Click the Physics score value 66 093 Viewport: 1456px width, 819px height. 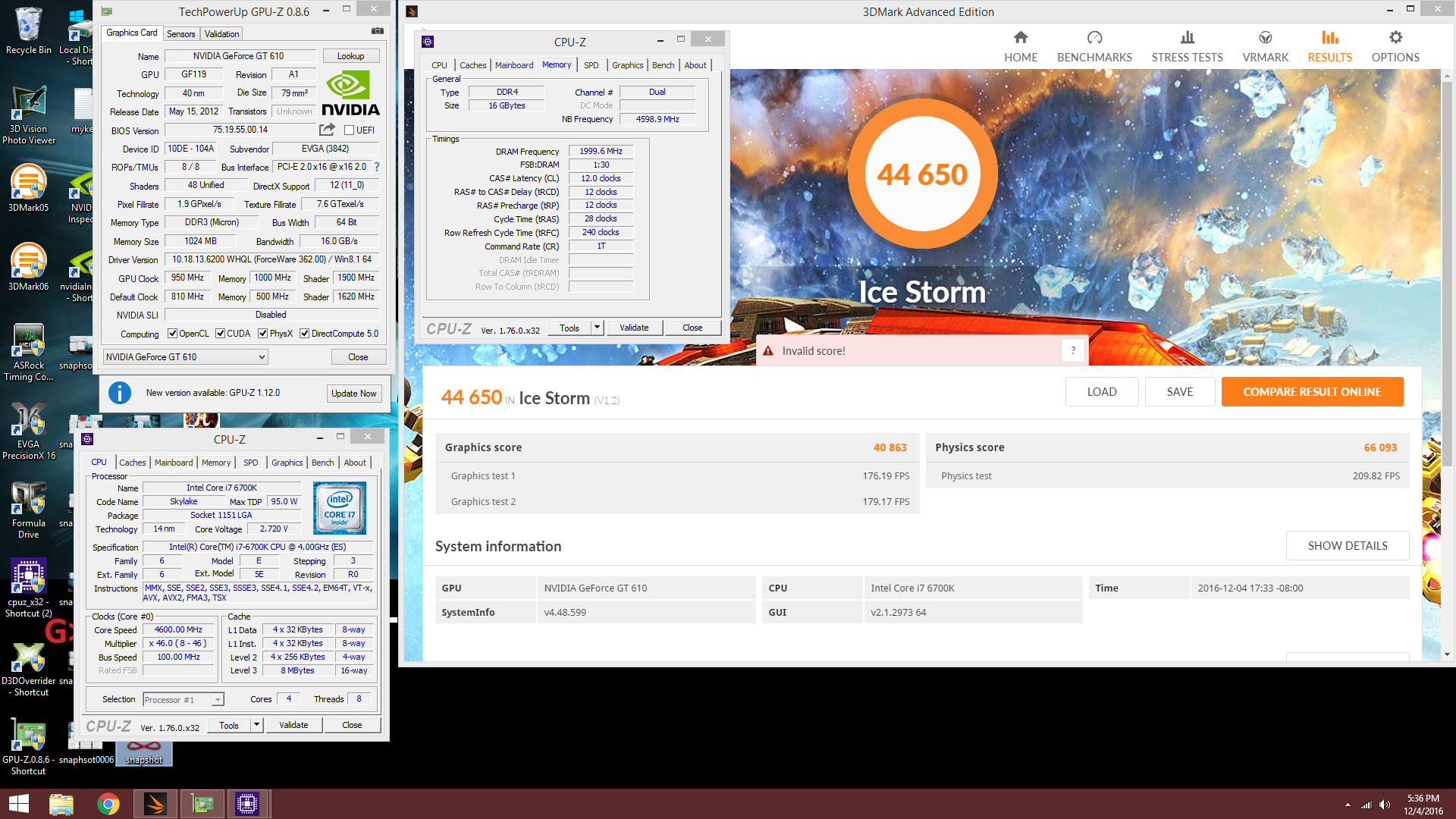tap(1380, 447)
